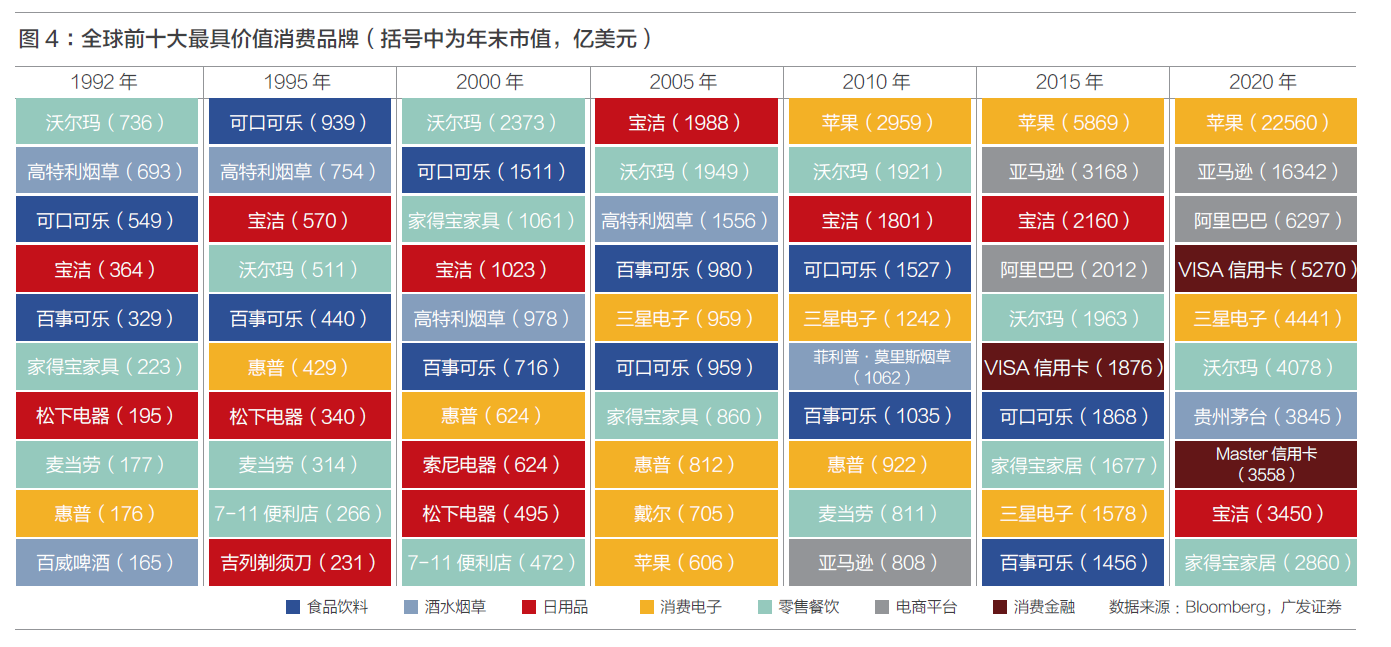Click the 日用品 red legend swatch
The width and height of the screenshot is (1391, 647).
tap(529, 607)
